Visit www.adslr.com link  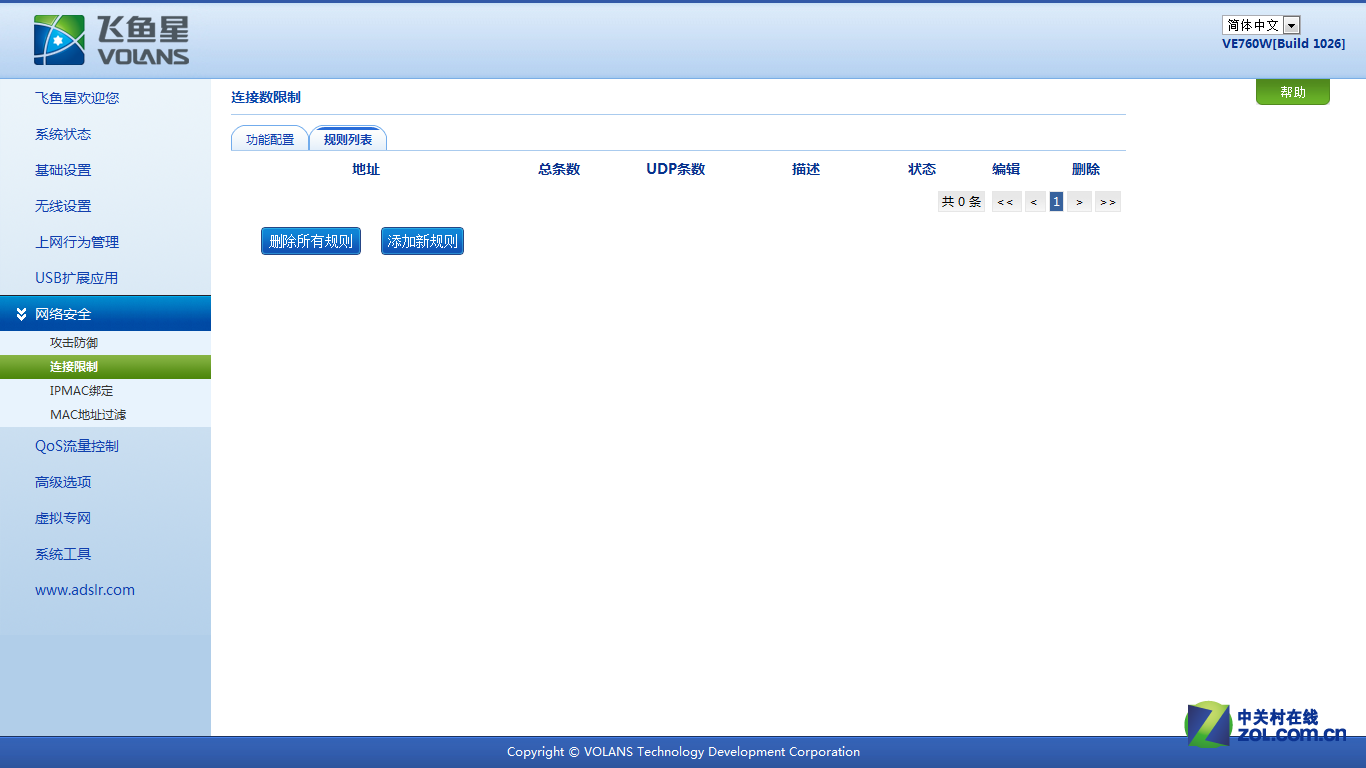click(85, 590)
